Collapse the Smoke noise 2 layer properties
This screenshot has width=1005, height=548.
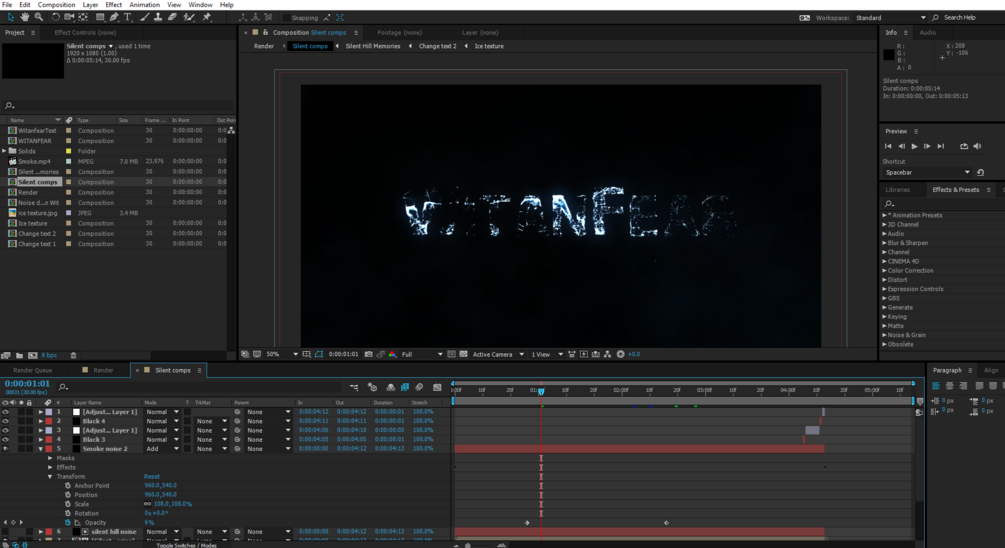pyautogui.click(x=41, y=449)
